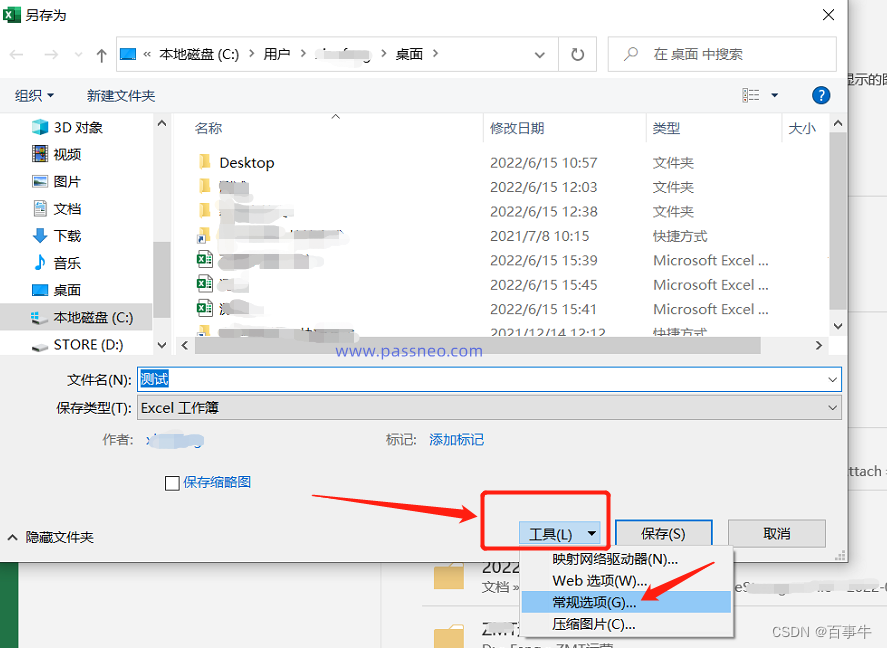
Task: Select folder modified 2022/6/15 12:03
Action: (483, 187)
